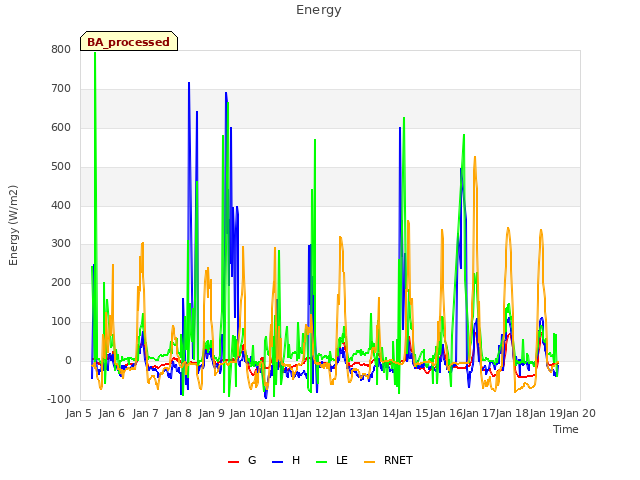Screen dimensions: 640x480
Task: Click the Jan 13 x-axis date label
Action: point(346,413)
